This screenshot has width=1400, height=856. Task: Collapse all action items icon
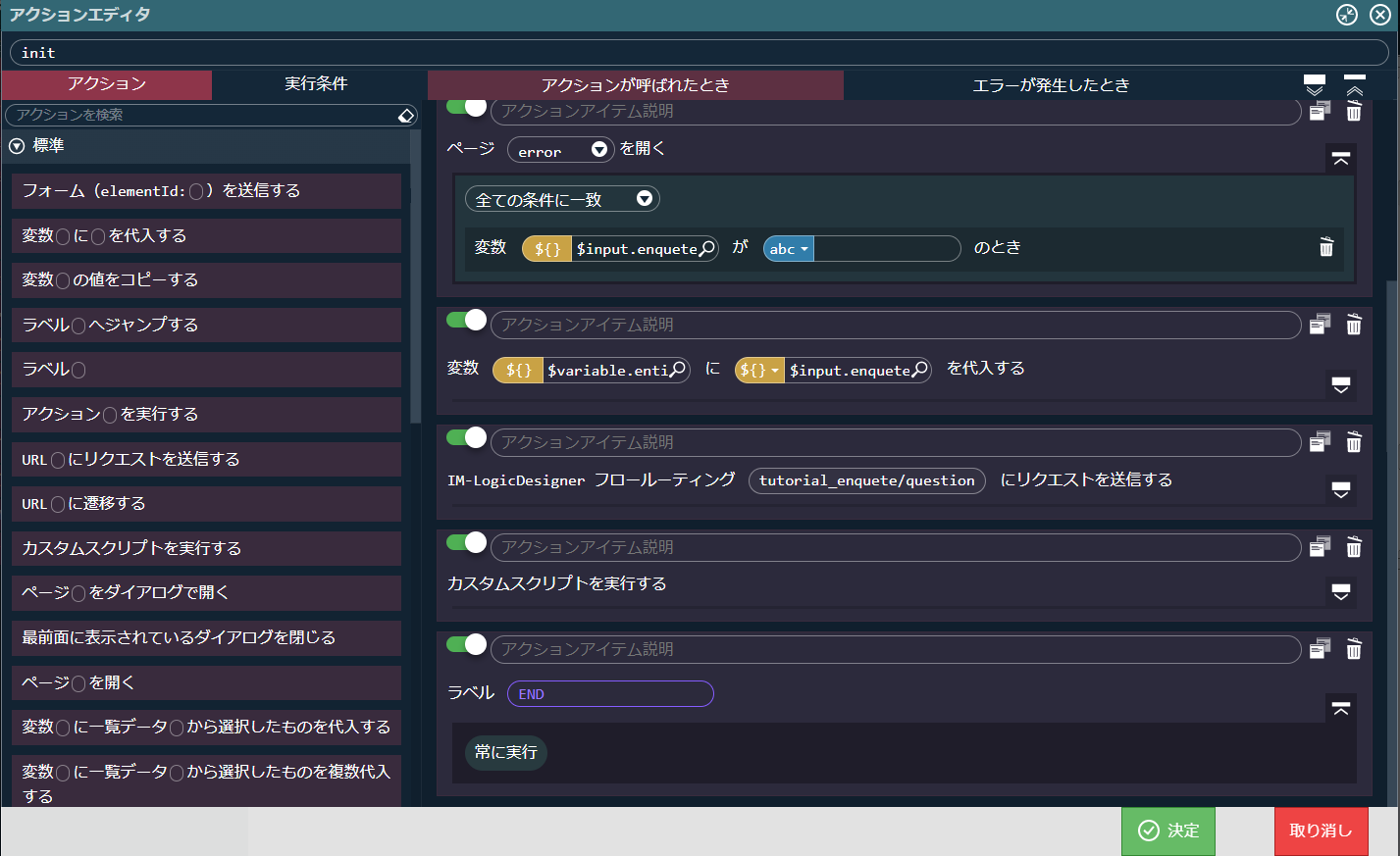click(1355, 84)
